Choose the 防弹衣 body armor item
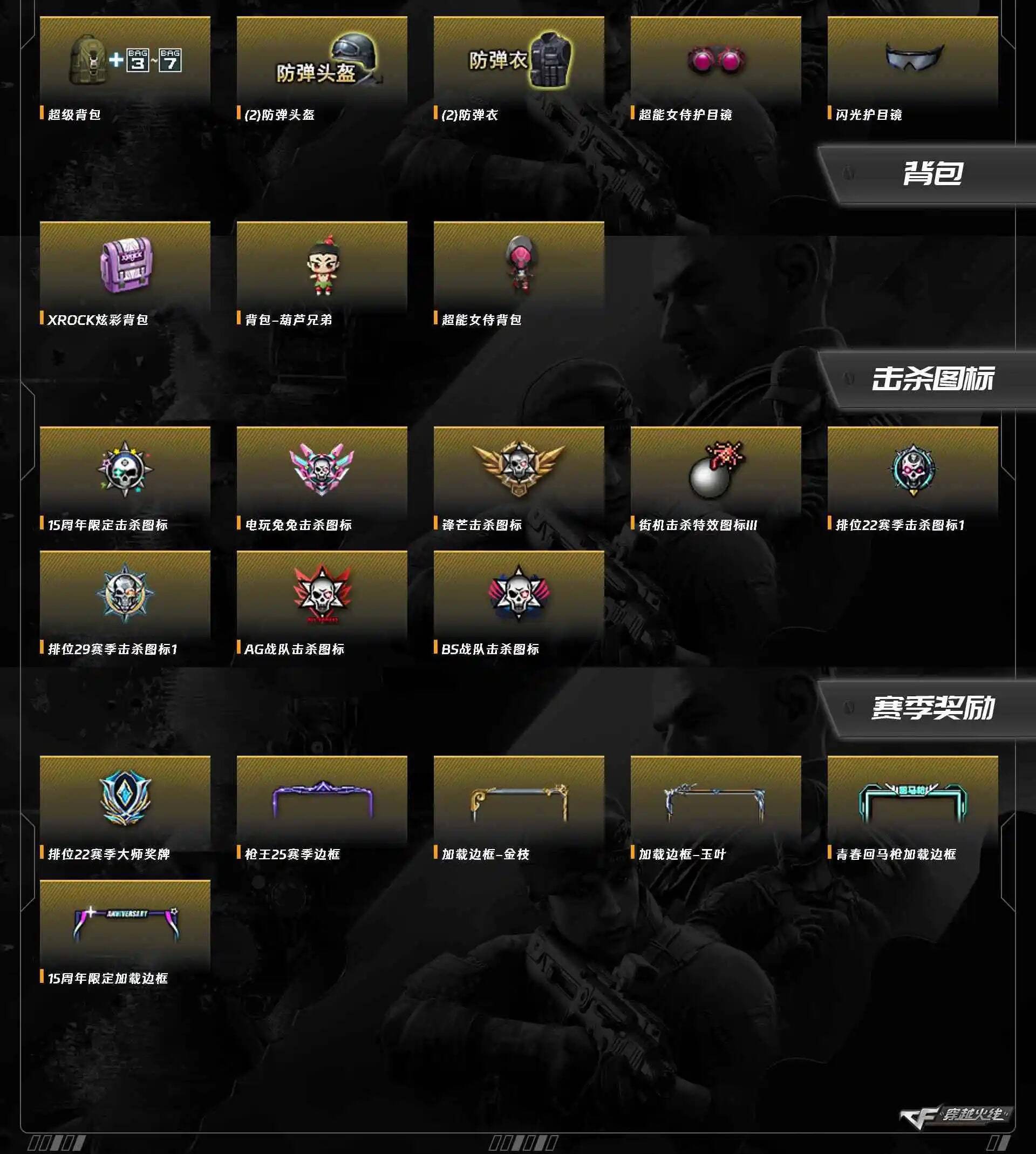Screen dimensions: 1036x1154 click(x=519, y=59)
